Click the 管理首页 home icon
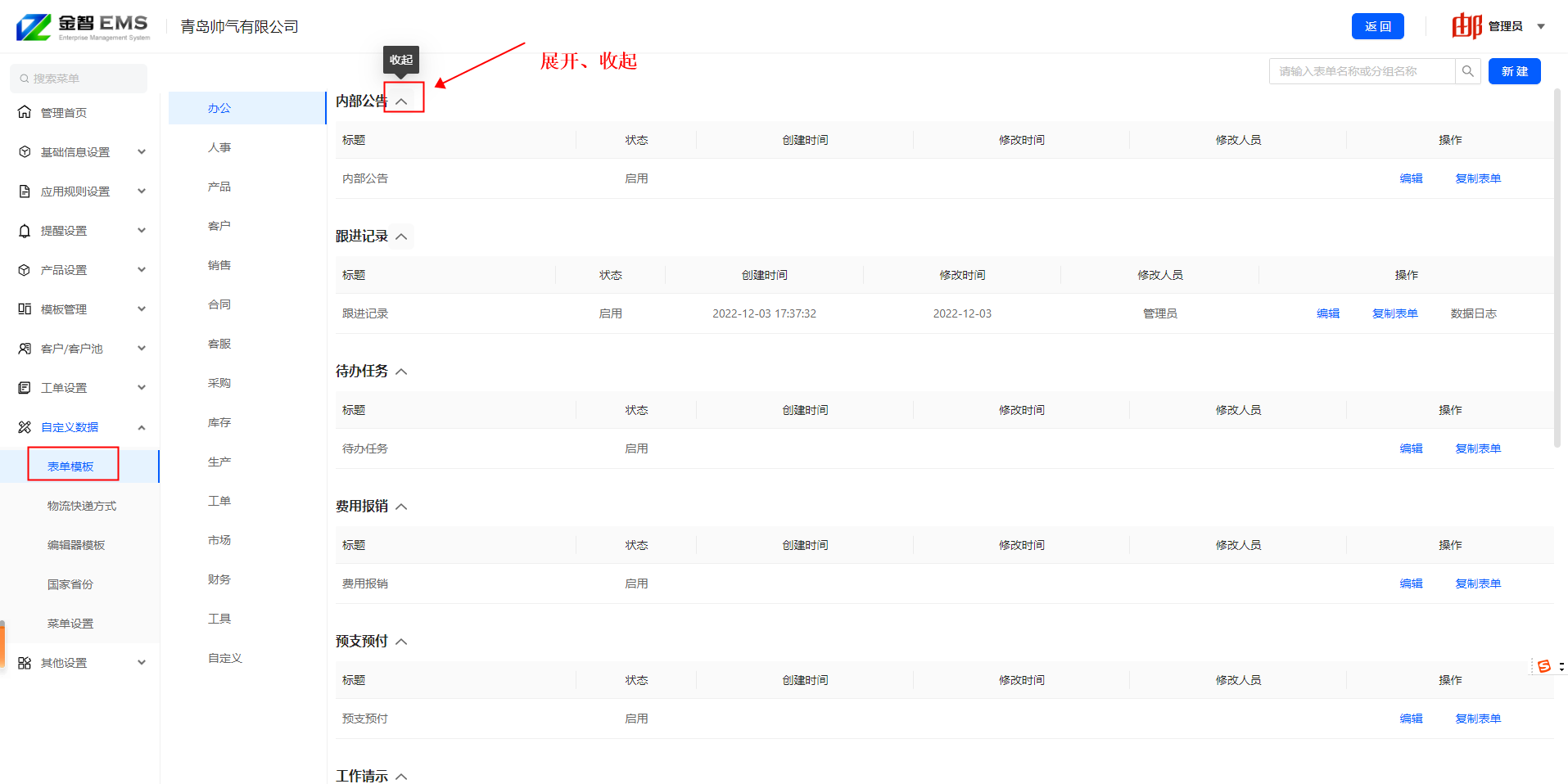Viewport: 1568px width, 784px height. 25,112
